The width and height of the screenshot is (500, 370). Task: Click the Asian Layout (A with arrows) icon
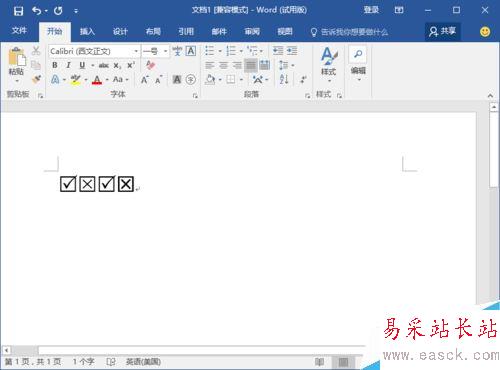(x=258, y=79)
